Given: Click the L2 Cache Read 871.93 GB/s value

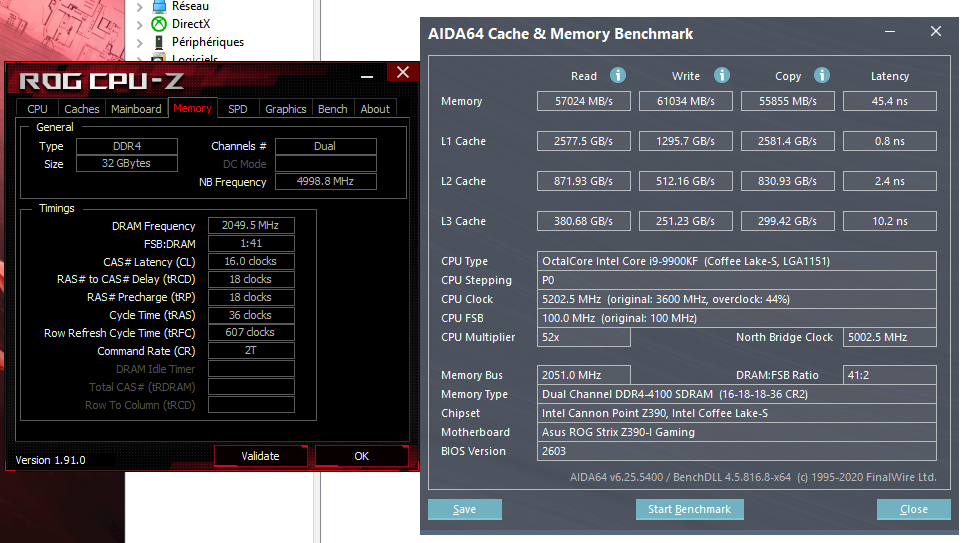Looking at the screenshot, I should tap(583, 181).
